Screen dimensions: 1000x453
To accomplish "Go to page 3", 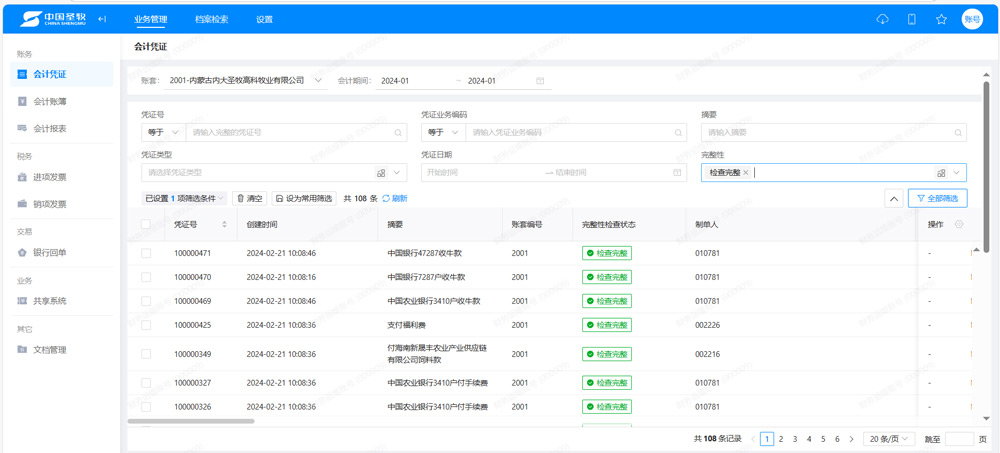I will click(795, 439).
